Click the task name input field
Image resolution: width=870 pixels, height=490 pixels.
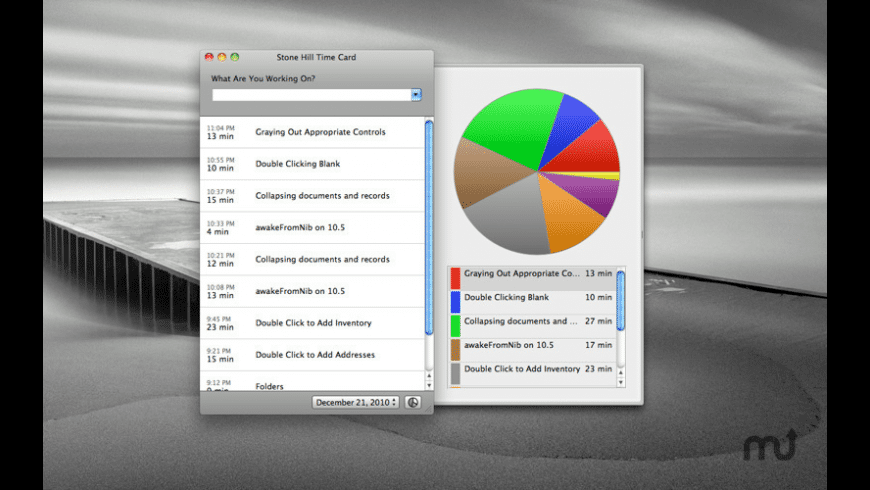[312, 95]
